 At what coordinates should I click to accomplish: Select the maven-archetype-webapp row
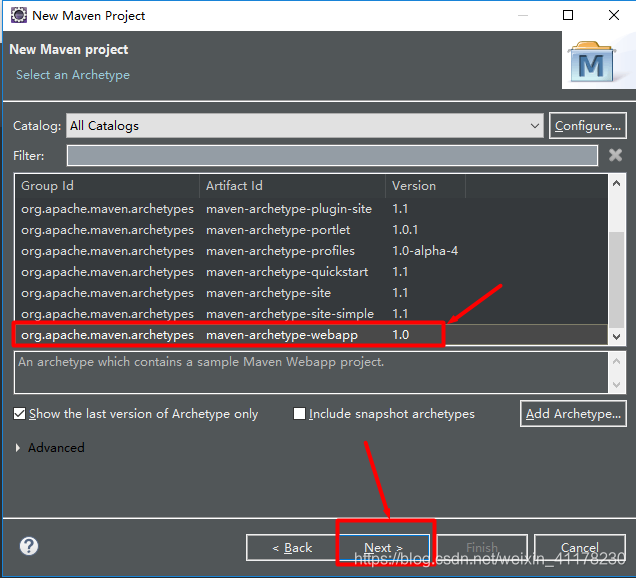312,335
